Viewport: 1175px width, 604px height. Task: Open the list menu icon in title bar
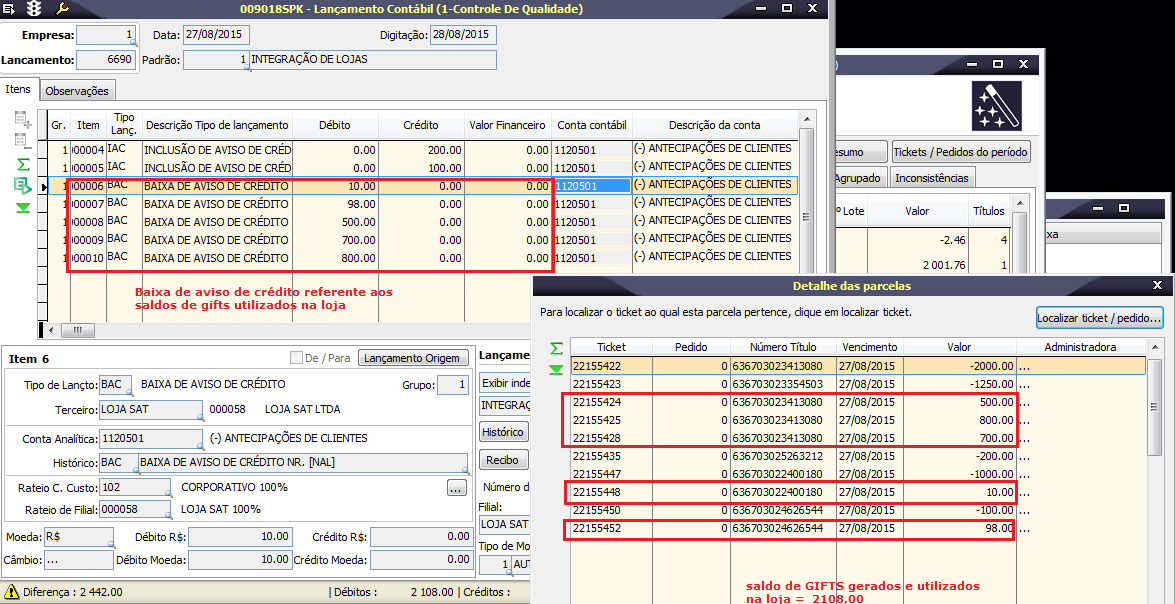pyautogui.click(x=10, y=9)
